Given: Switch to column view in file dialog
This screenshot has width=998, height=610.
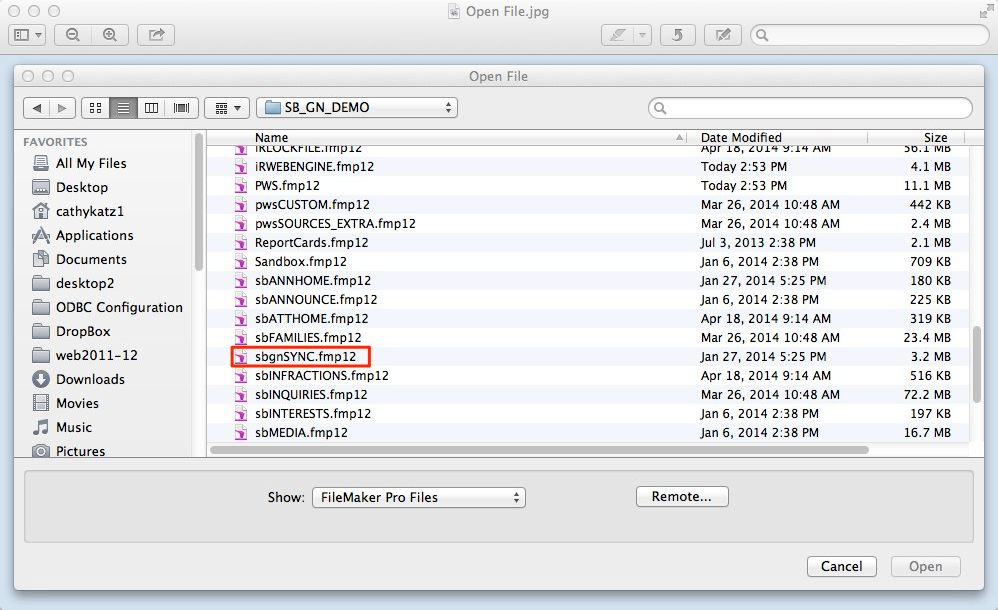Looking at the screenshot, I should click(152, 108).
